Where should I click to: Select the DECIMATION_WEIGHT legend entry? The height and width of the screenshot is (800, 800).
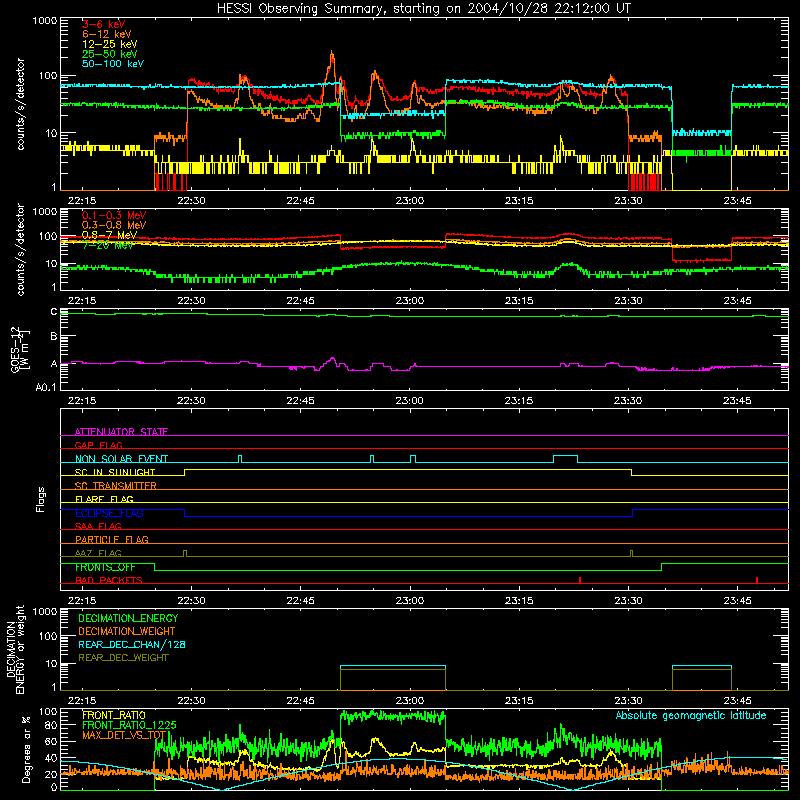coord(127,631)
